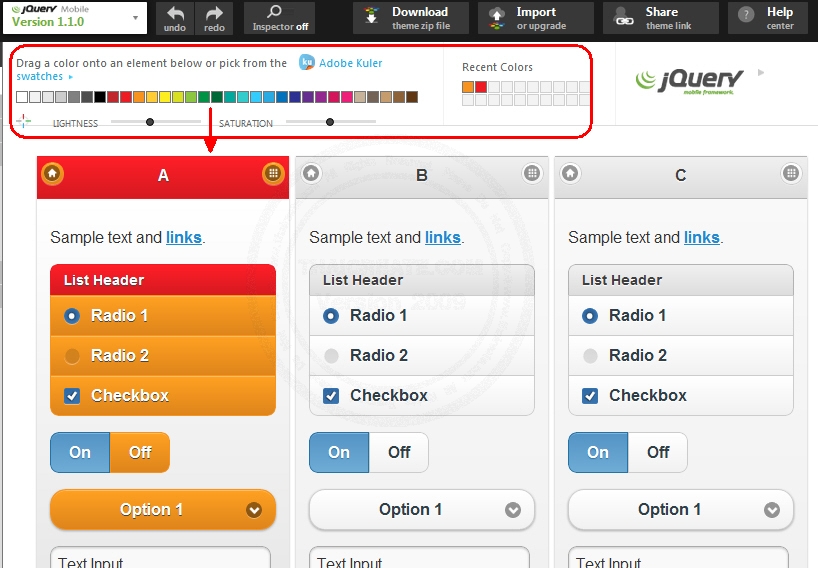Click the C header title
818x568 pixels.
[x=681, y=175]
